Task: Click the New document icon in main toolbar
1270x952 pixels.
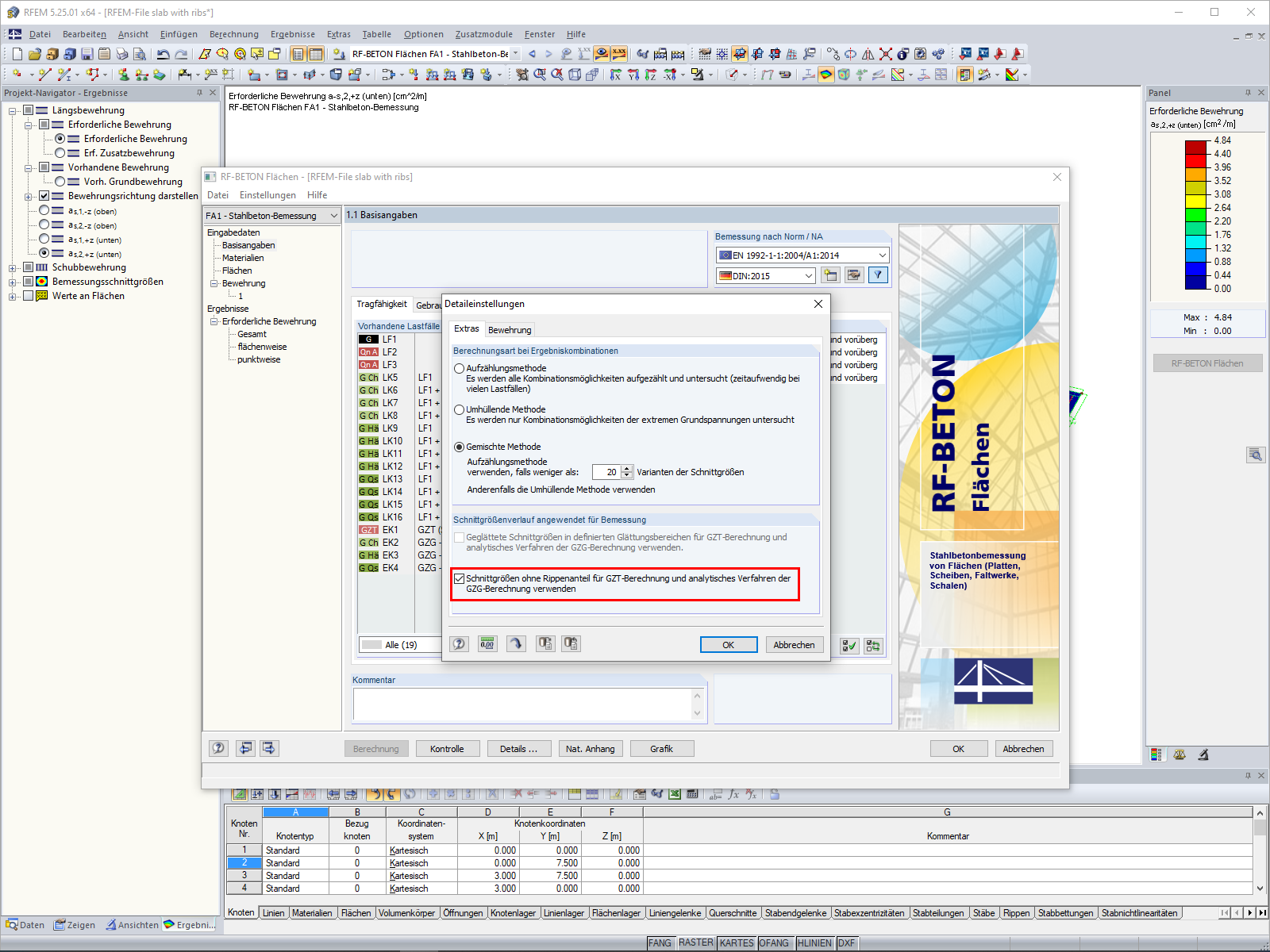Action: [x=17, y=54]
